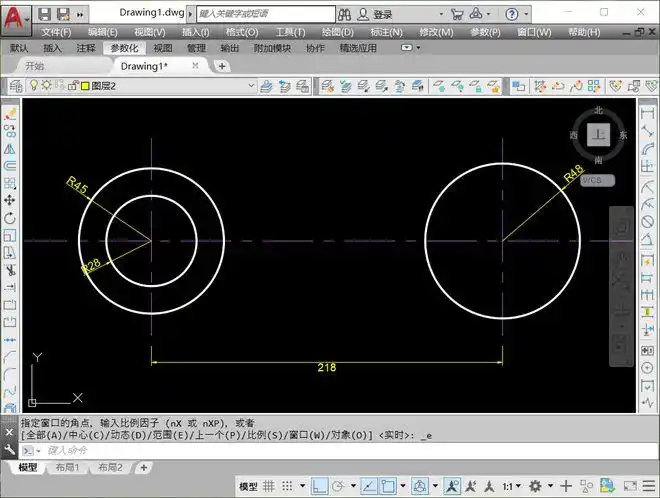The width and height of the screenshot is (660, 498).
Task: Click the shopping cart Autodesk store icon
Action: coord(457,14)
